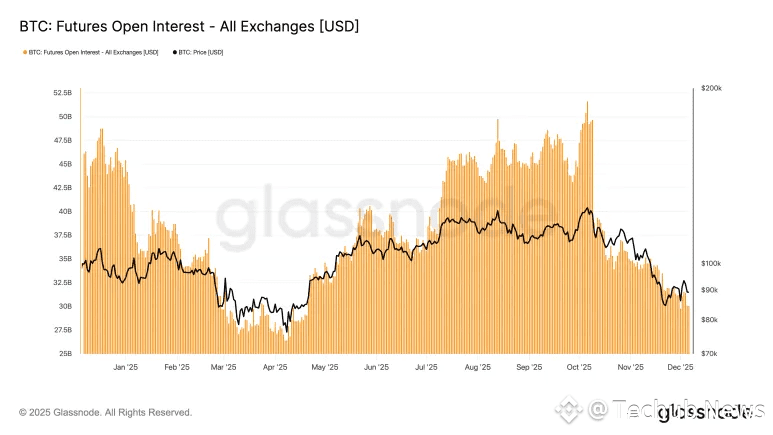Click the $70k right axis label
The width and height of the screenshot is (773, 435).
(709, 353)
